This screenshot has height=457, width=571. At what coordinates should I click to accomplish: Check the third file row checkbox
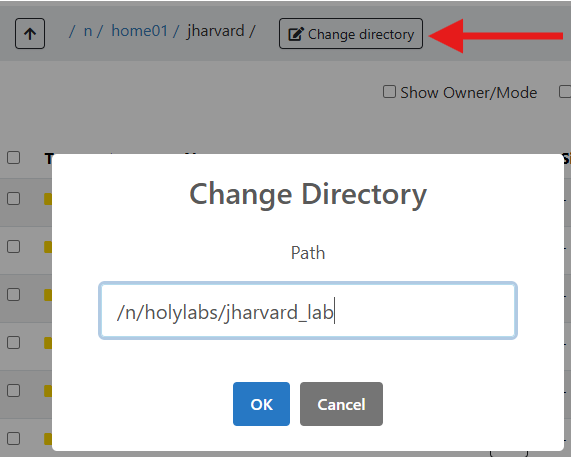tap(13, 294)
